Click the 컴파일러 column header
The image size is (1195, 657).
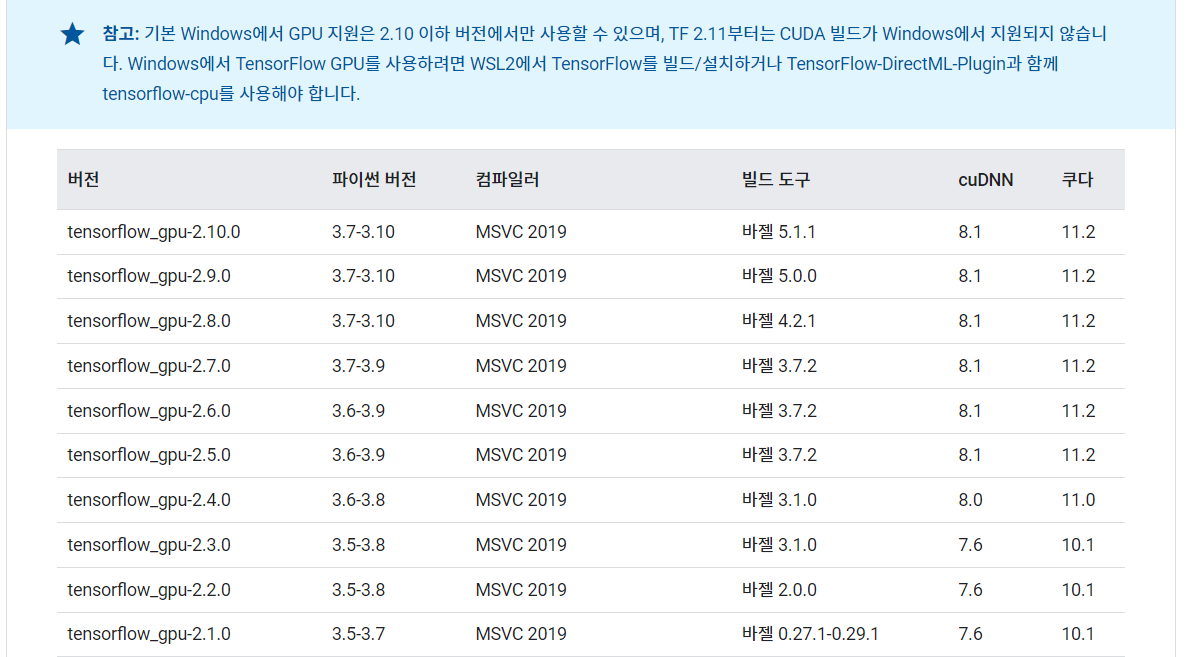507,180
